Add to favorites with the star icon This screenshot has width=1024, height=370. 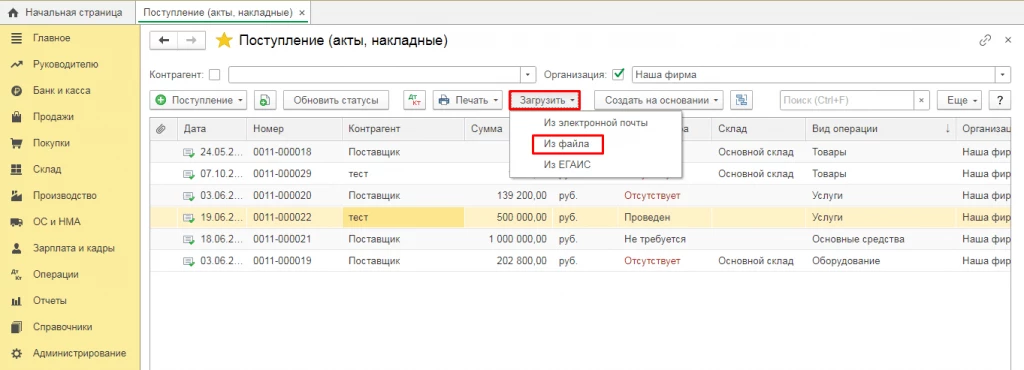224,40
